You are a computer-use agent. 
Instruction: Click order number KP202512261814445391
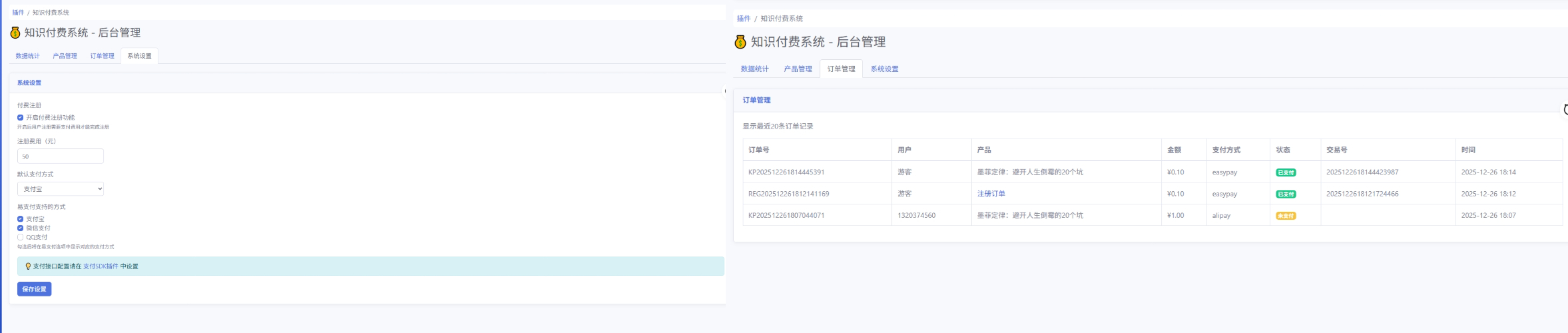pyautogui.click(x=786, y=172)
